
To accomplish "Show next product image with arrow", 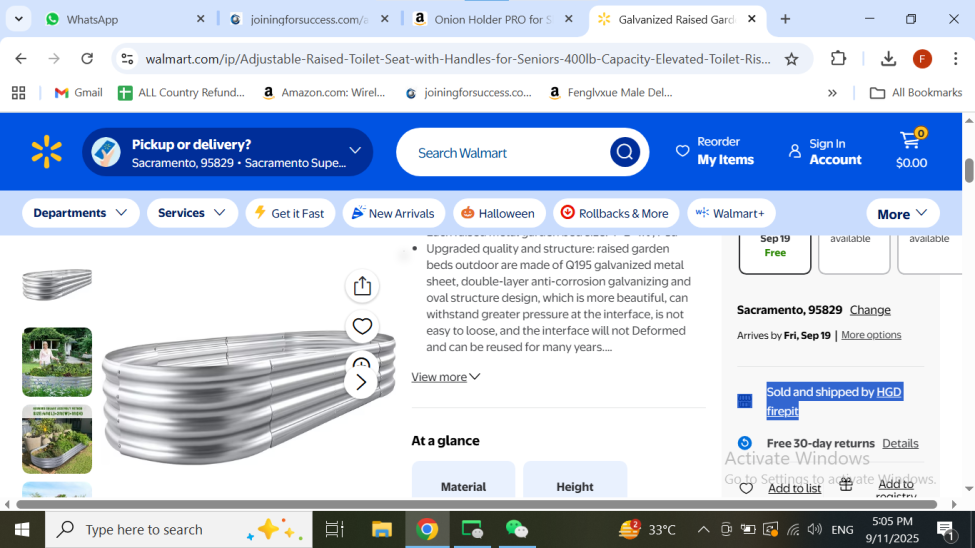I will [x=361, y=382].
